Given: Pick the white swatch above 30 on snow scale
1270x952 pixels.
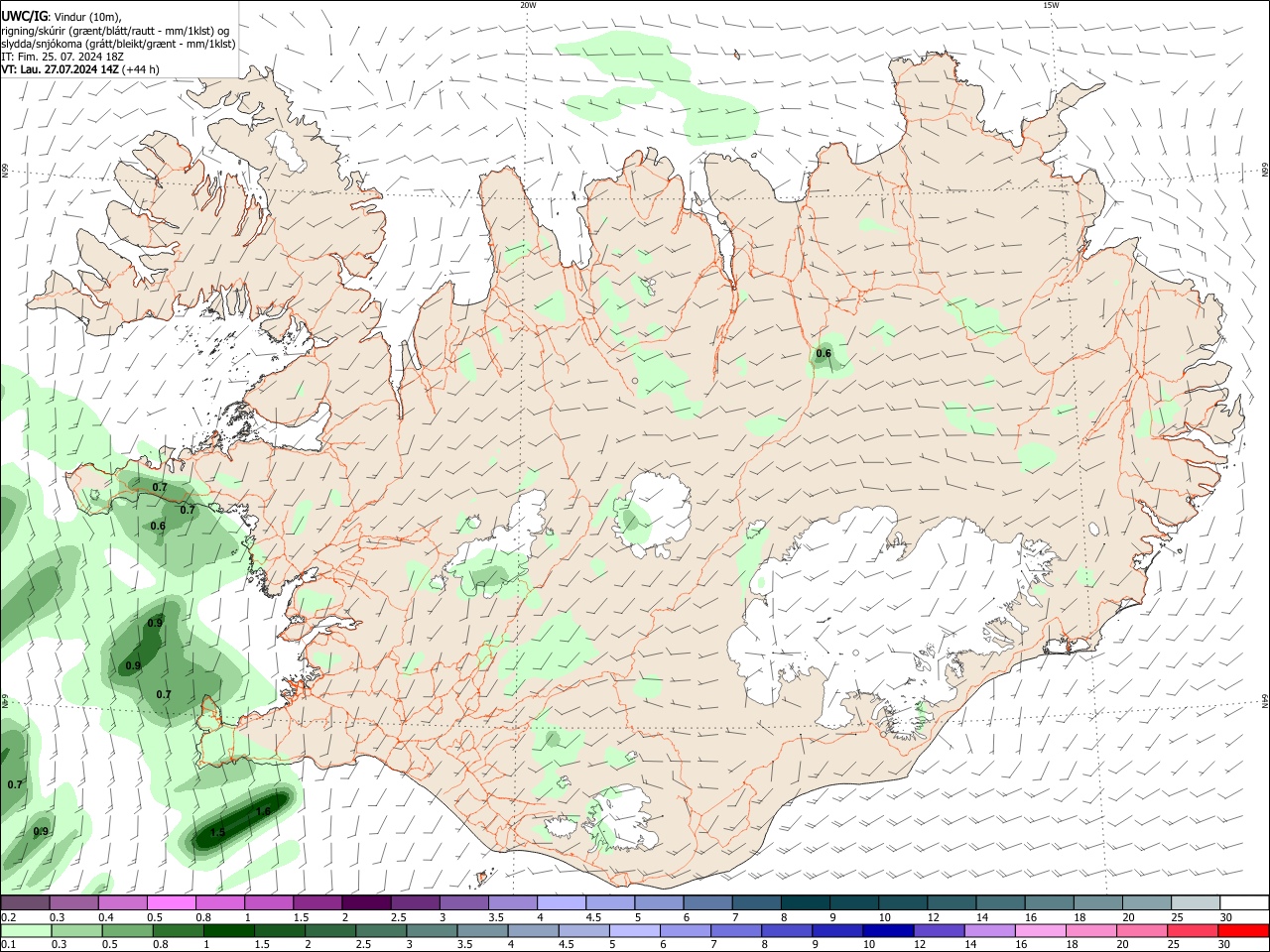Looking at the screenshot, I should tap(1244, 902).
